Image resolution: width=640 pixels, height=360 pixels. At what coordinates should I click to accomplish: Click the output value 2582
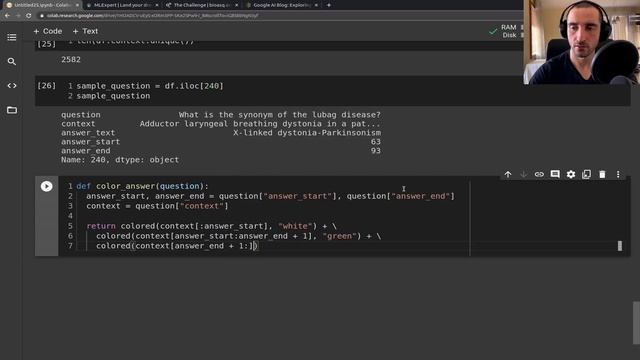point(71,60)
